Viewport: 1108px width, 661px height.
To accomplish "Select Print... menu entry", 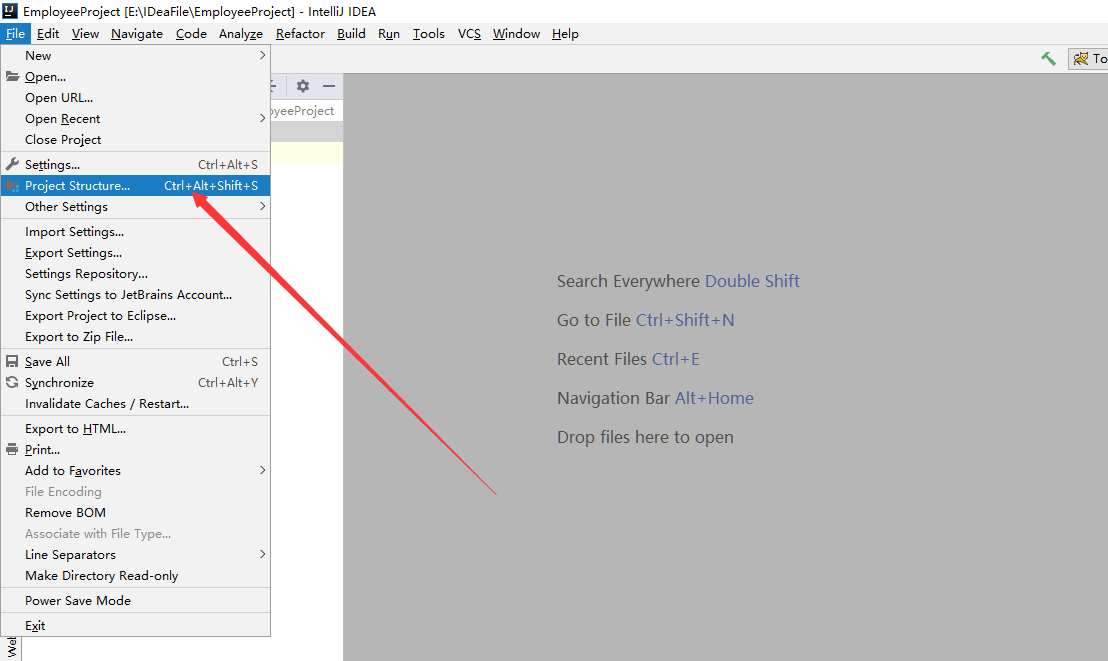I will (x=136, y=450).
